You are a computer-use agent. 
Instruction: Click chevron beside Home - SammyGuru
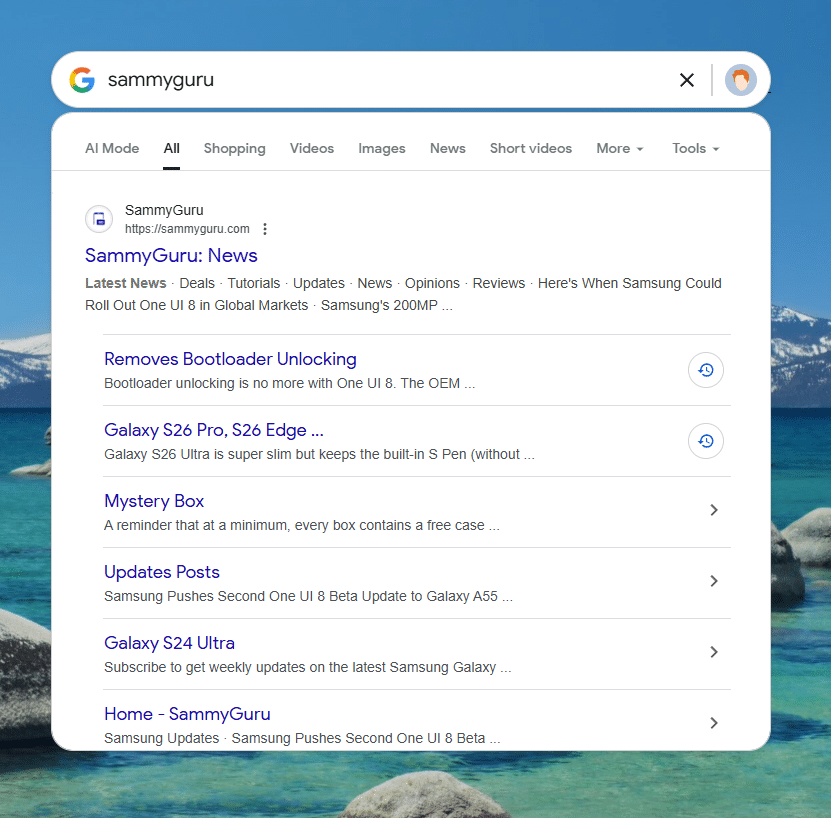point(714,723)
